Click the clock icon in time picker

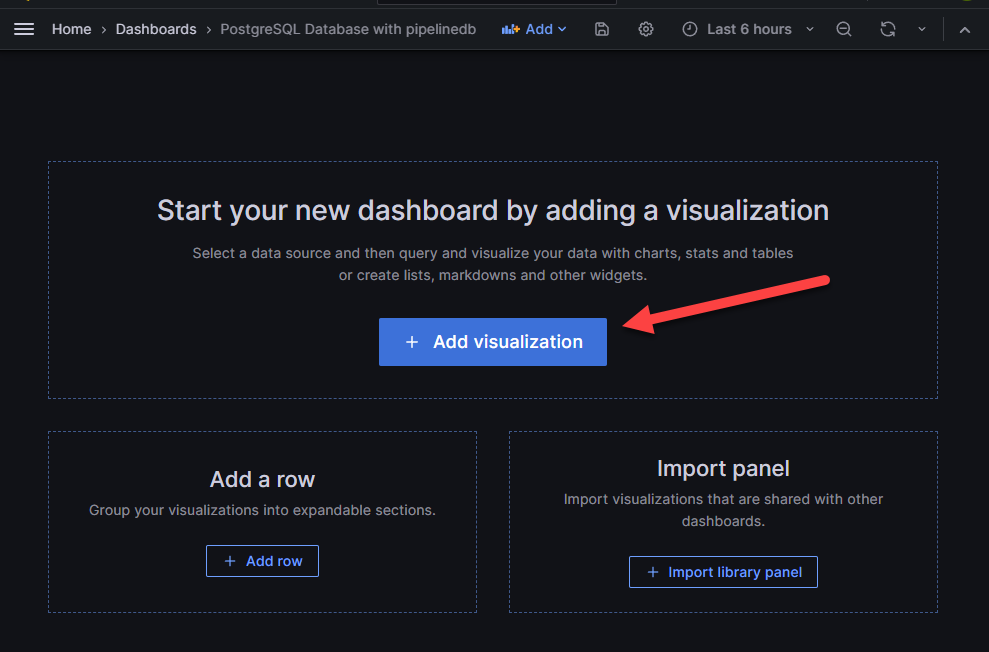690,29
